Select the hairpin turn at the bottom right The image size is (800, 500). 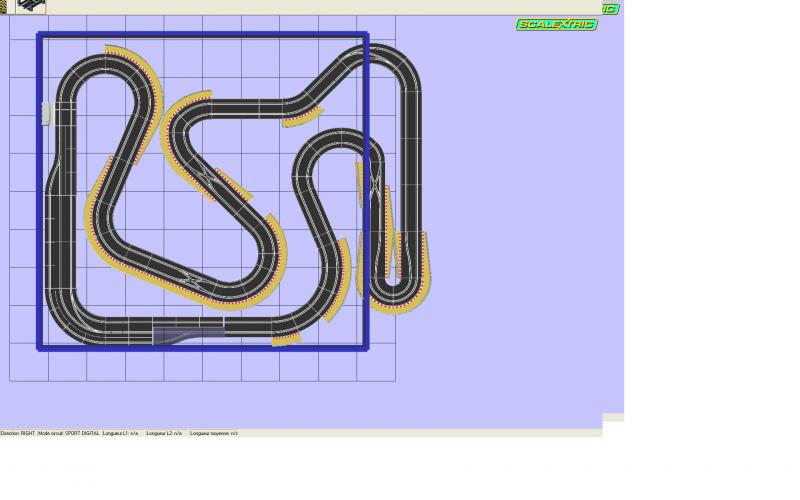click(396, 290)
